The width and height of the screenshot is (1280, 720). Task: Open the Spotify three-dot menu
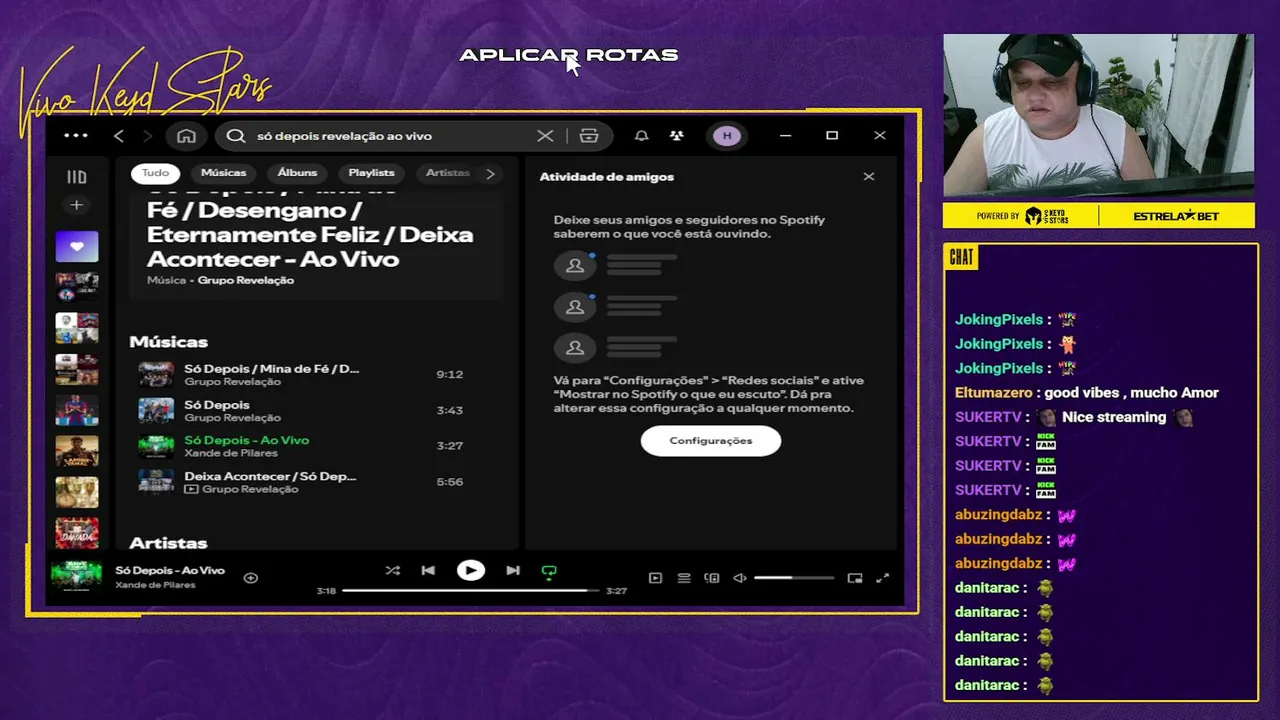click(x=76, y=135)
